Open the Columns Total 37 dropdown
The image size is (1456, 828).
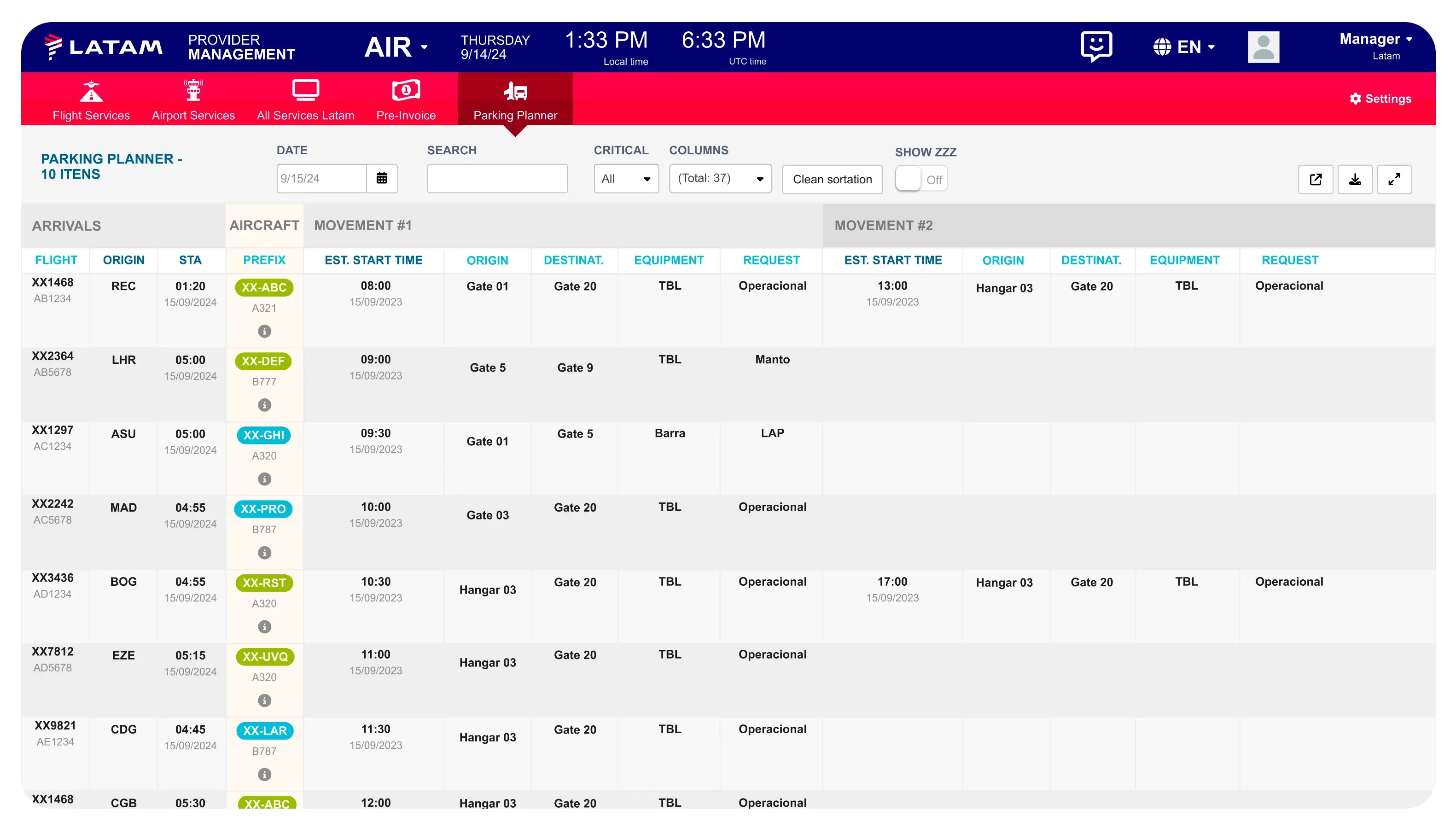click(720, 179)
